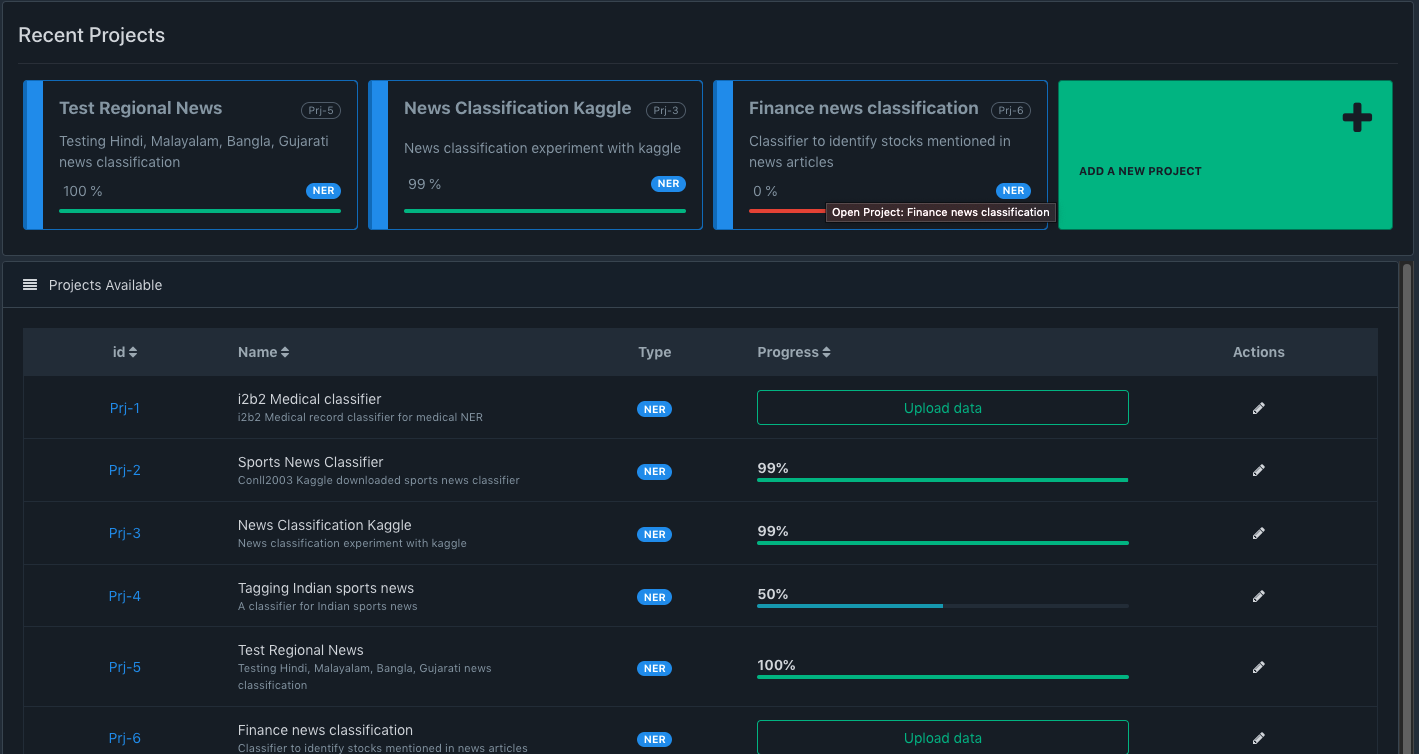
Task: Edit the i2b2 Medical classifier project
Action: [x=1258, y=407]
